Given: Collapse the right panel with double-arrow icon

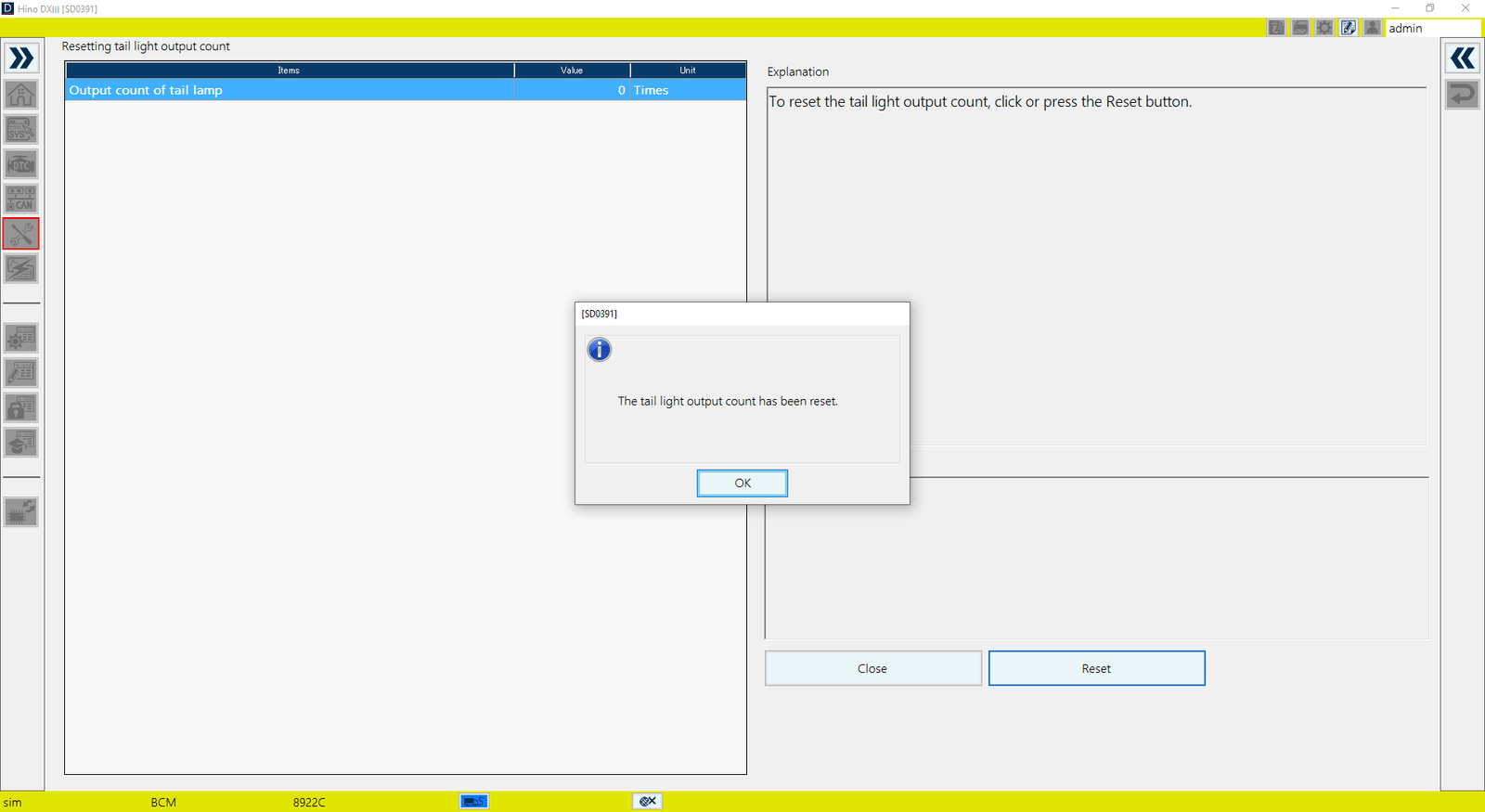Looking at the screenshot, I should (x=1463, y=58).
